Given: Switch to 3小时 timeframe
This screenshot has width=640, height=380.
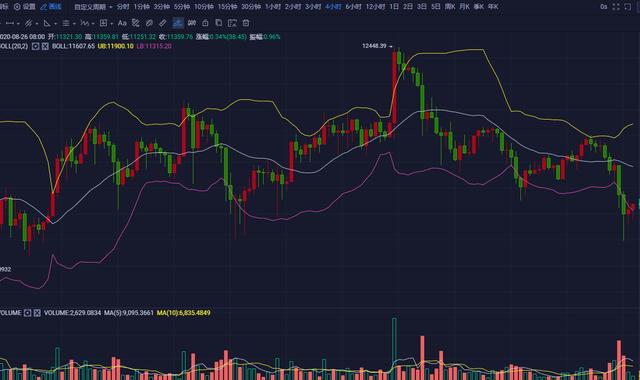Looking at the screenshot, I should pos(313,7).
